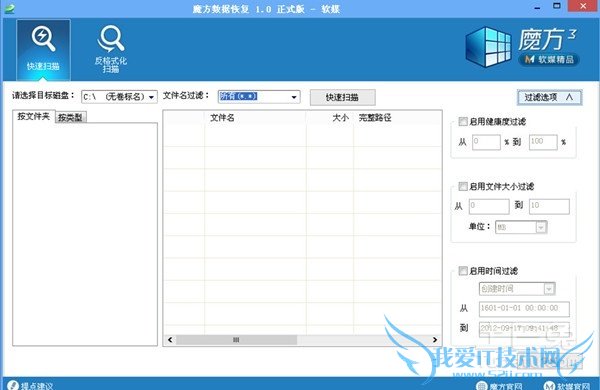
Task: Click the 魔方 cube logo
Action: (x=488, y=47)
